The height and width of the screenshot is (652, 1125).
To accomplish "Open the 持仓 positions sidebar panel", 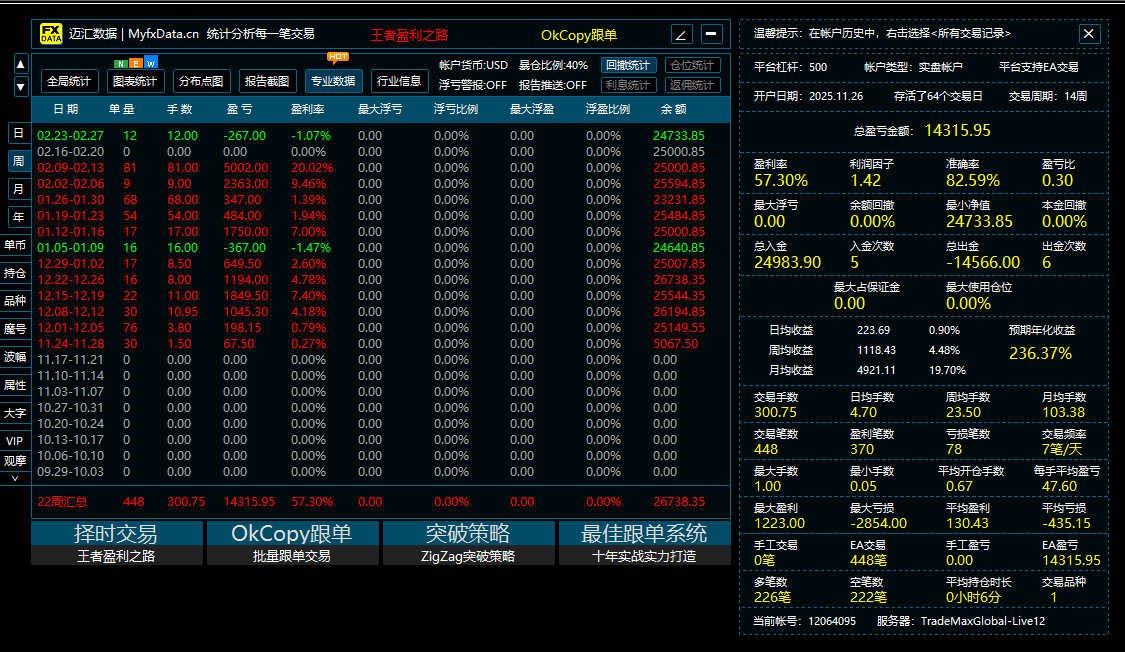I will 17,272.
